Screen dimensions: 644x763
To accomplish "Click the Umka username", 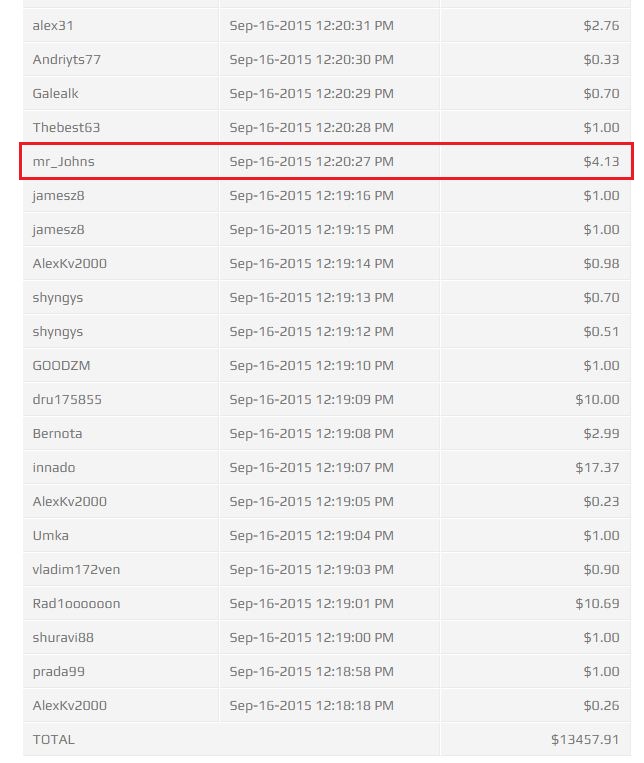I will [x=51, y=535].
